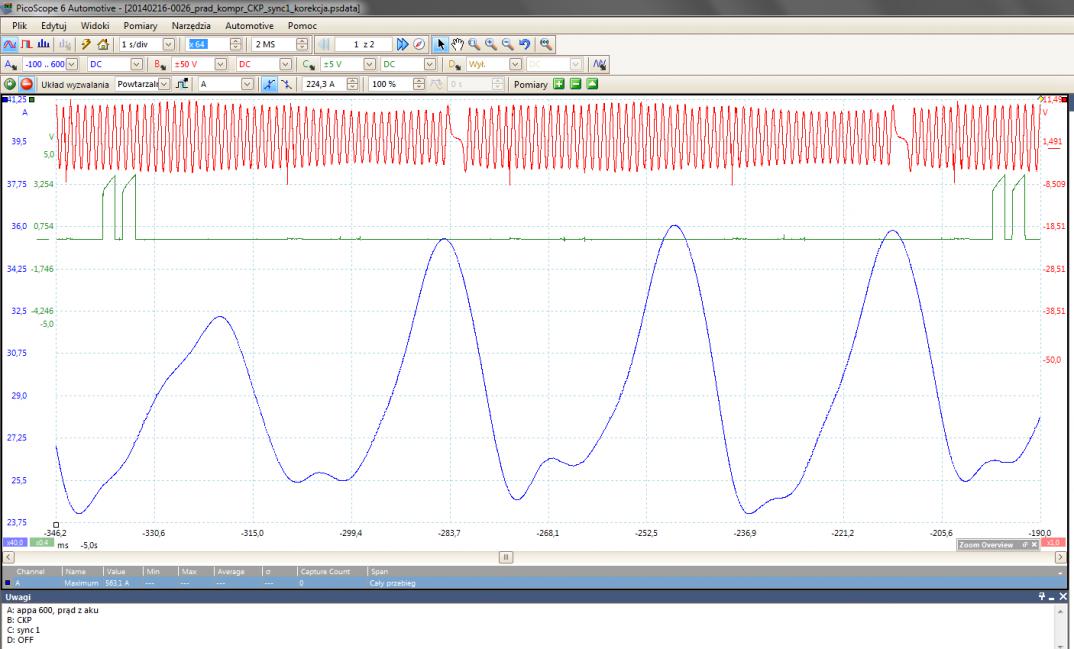Viewport: 1074px width, 649px height.
Task: Toggle the select arrow pointer tool
Action: (443, 44)
